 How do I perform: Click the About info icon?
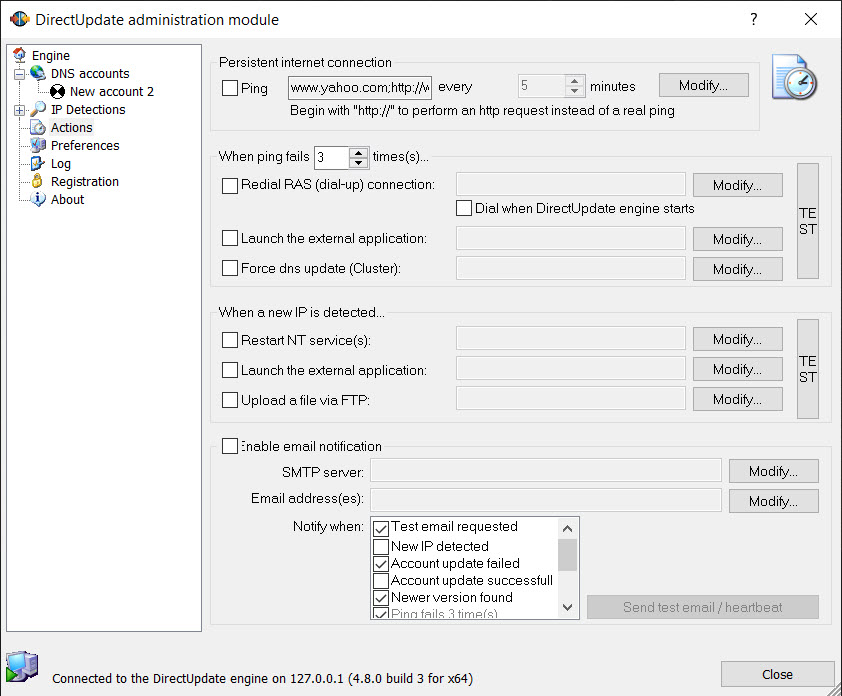38,199
